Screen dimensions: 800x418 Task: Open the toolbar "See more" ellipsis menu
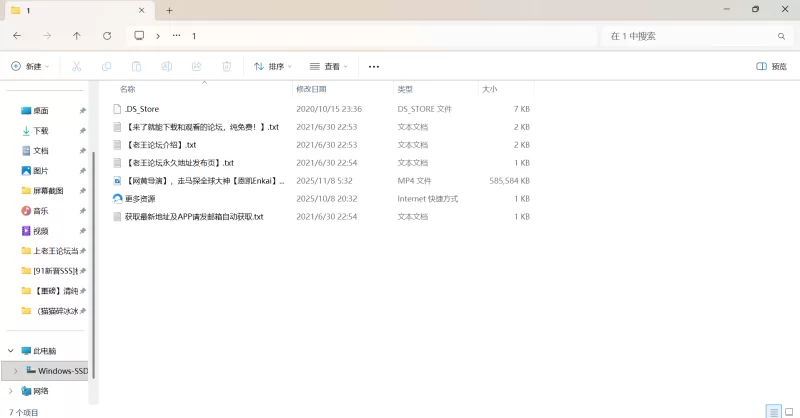pos(373,66)
